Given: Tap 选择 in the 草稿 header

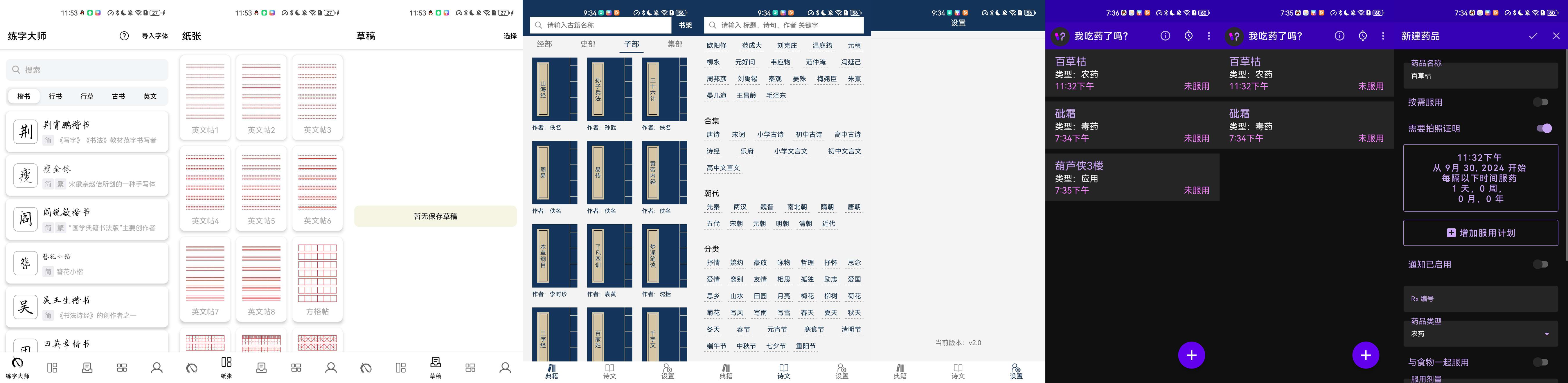Looking at the screenshot, I should (510, 36).
